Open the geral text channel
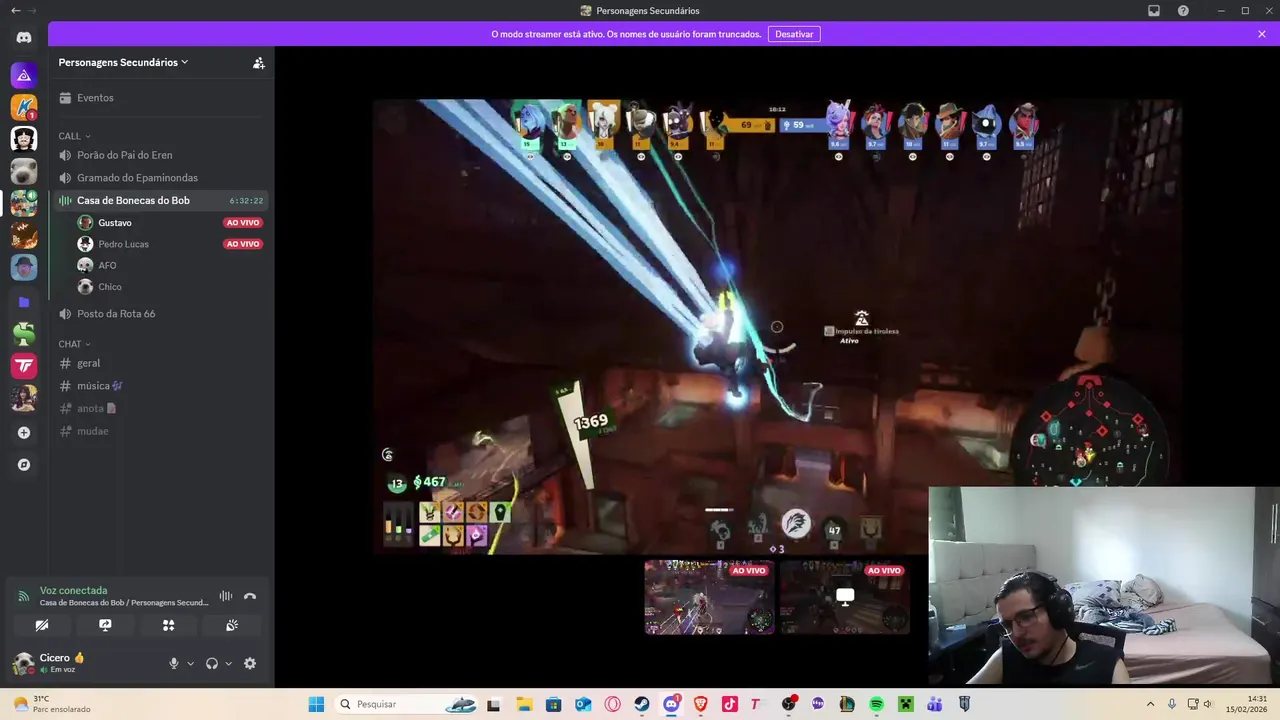The image size is (1280, 720). pyautogui.click(x=160, y=363)
